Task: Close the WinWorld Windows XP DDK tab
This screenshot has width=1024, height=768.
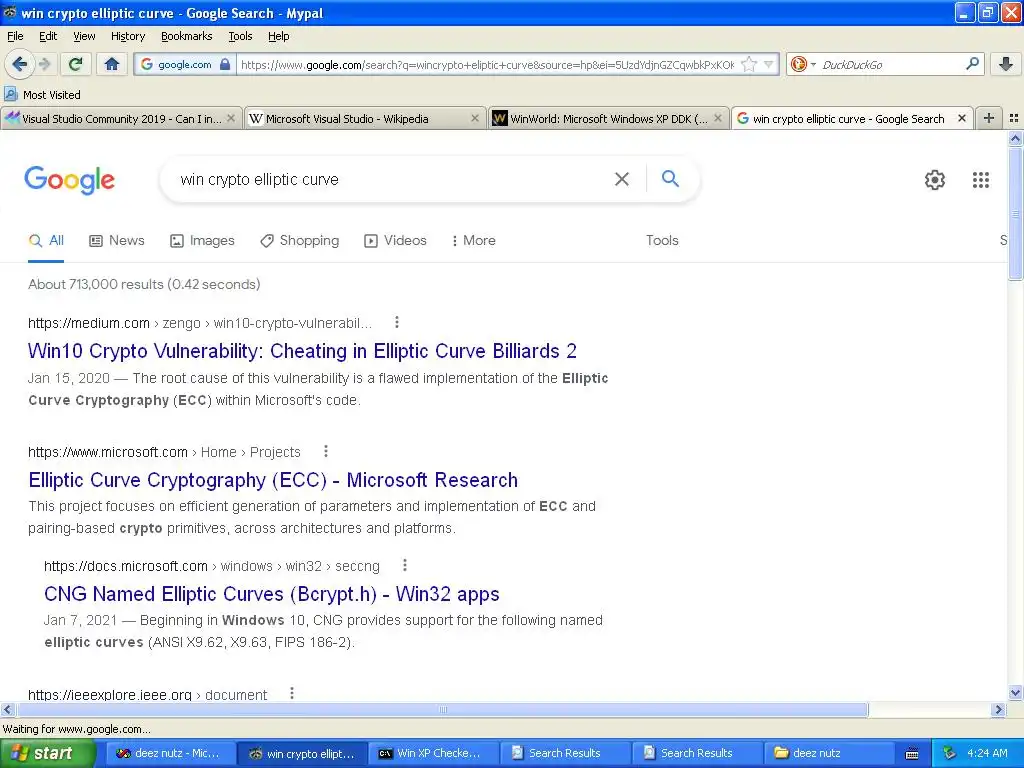Action: pyautogui.click(x=718, y=118)
